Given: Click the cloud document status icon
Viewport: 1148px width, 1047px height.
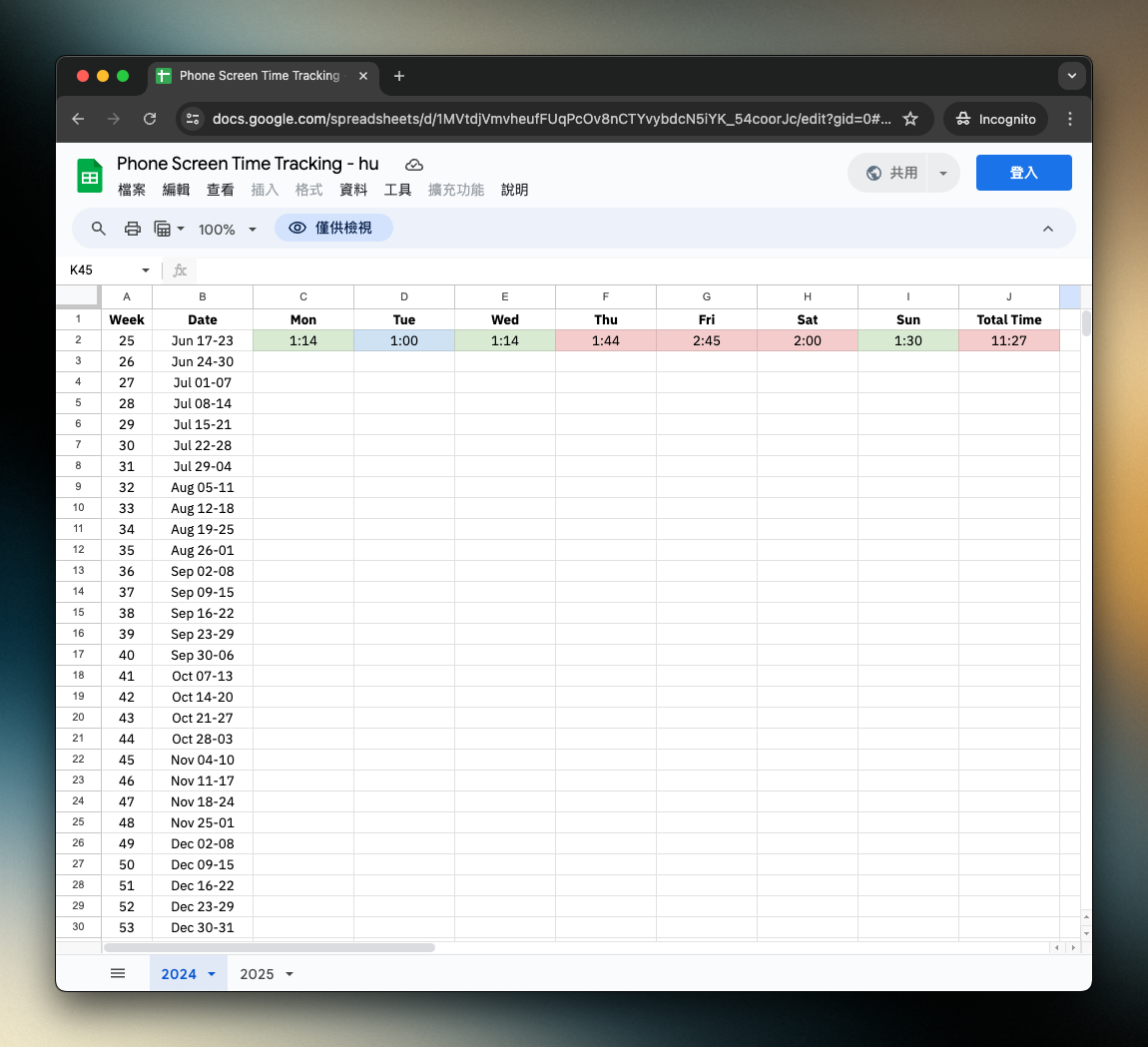Looking at the screenshot, I should coord(414,165).
